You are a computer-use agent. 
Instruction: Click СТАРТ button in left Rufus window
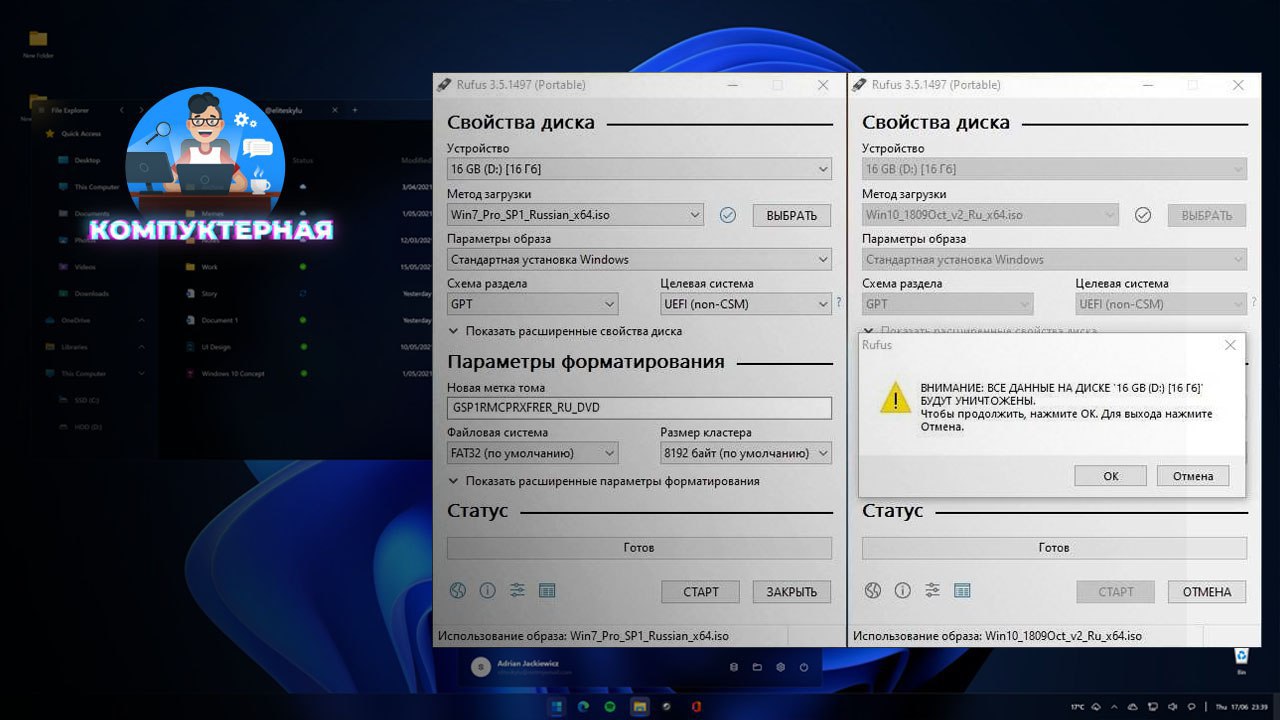(700, 592)
